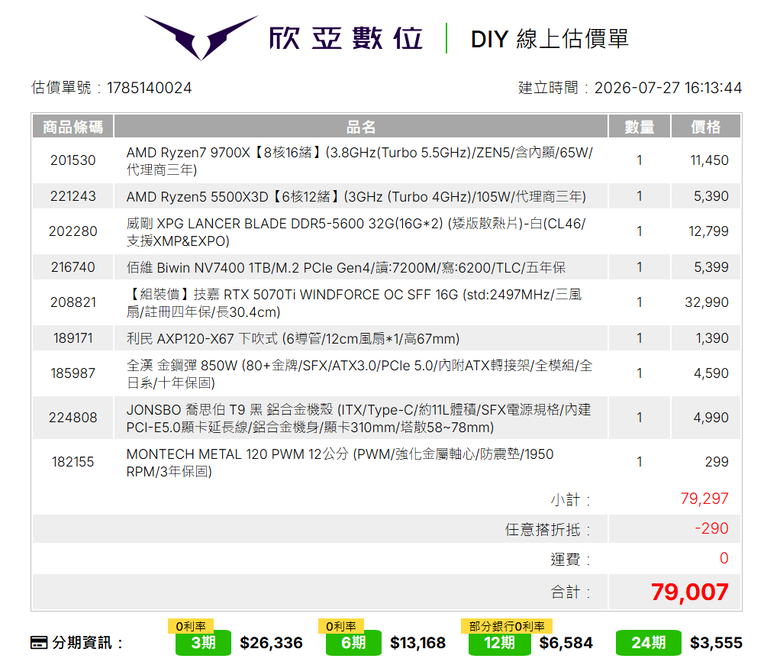Image resolution: width=780 pixels, height=665 pixels.
Task: Click product code 201530
Action: [x=73, y=160]
